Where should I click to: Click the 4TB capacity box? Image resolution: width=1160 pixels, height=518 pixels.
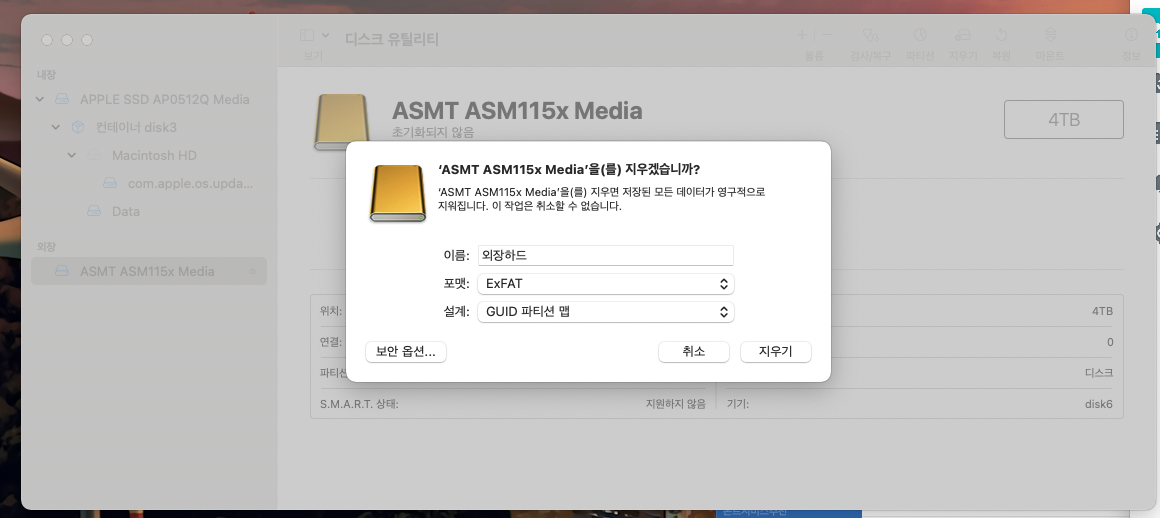pyautogui.click(x=1064, y=119)
